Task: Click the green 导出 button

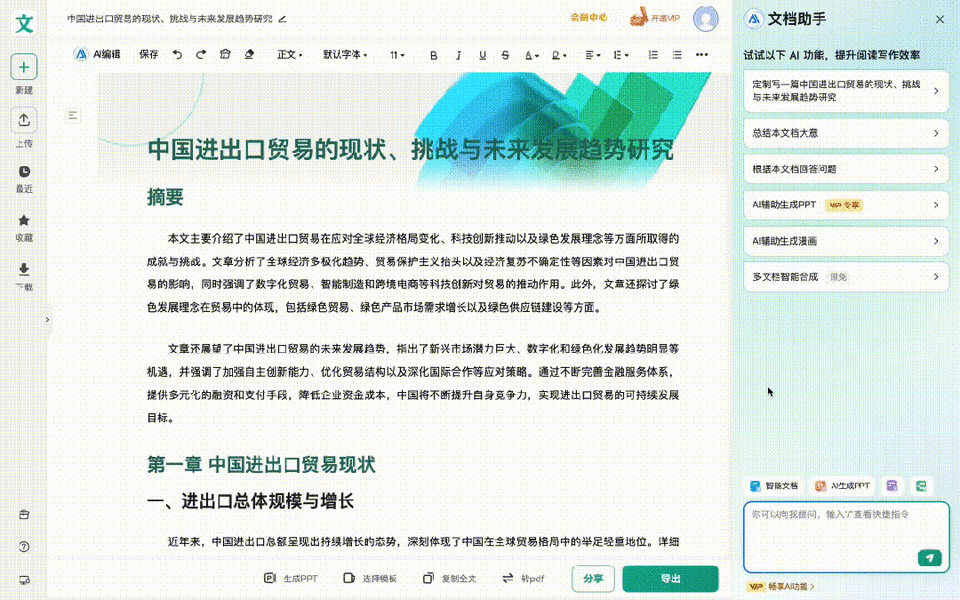Action: pyautogui.click(x=670, y=579)
